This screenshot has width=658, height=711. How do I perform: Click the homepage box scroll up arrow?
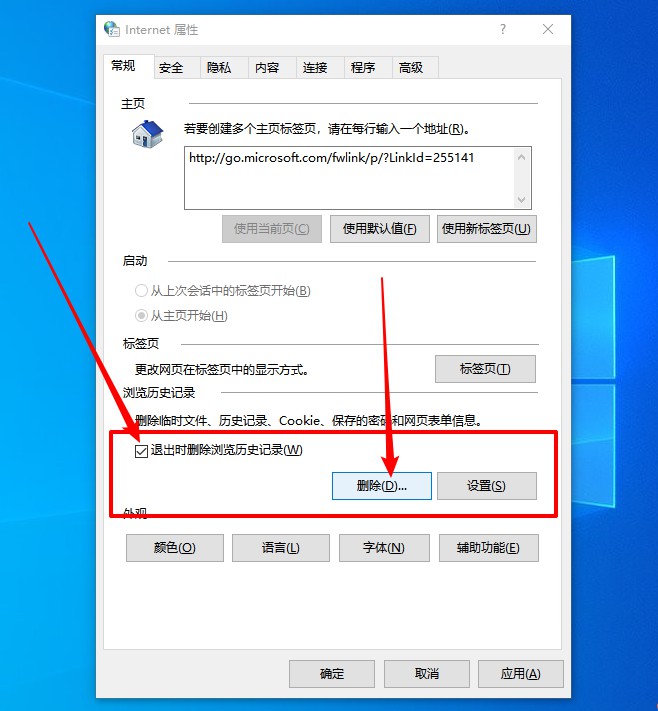click(522, 157)
